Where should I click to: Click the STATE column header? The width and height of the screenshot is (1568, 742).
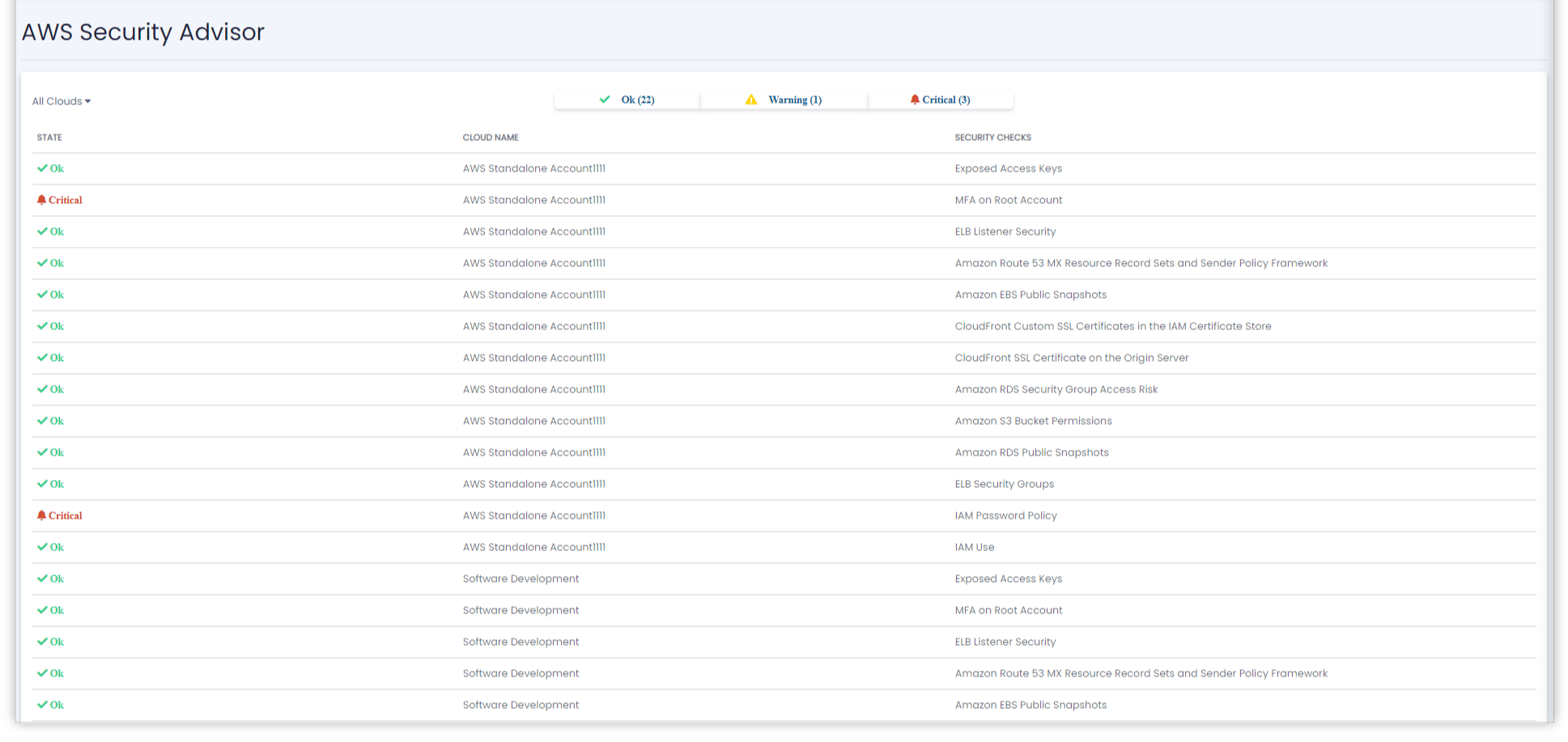(49, 138)
